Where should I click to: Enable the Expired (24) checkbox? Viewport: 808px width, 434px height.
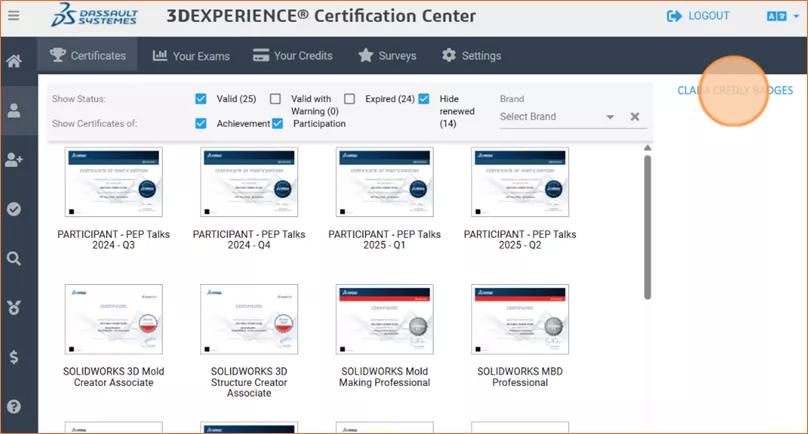click(349, 98)
